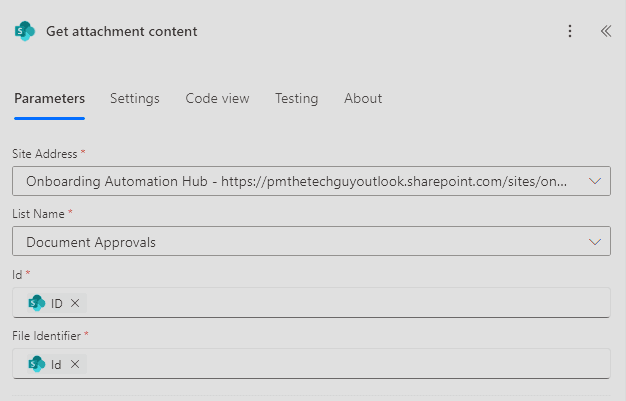Click the Get attachment content title text
Image resolution: width=626 pixels, height=401 pixels.
click(x=121, y=31)
